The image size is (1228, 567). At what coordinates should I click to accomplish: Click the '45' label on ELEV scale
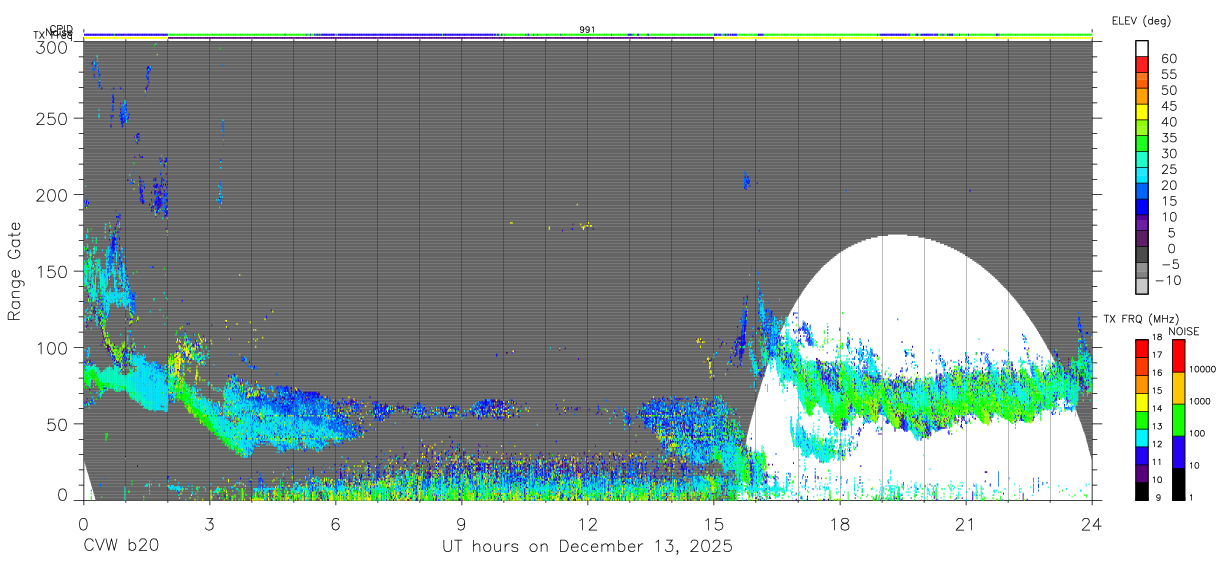pyautogui.click(x=1168, y=105)
